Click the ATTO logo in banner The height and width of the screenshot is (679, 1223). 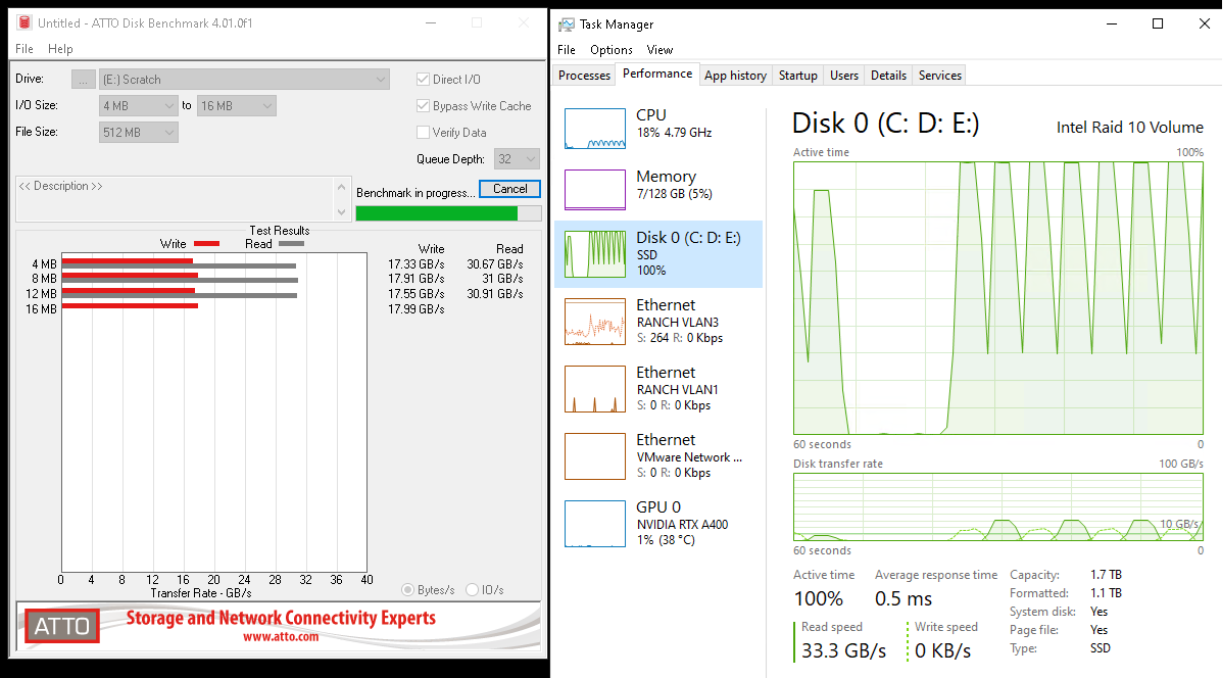(62, 626)
